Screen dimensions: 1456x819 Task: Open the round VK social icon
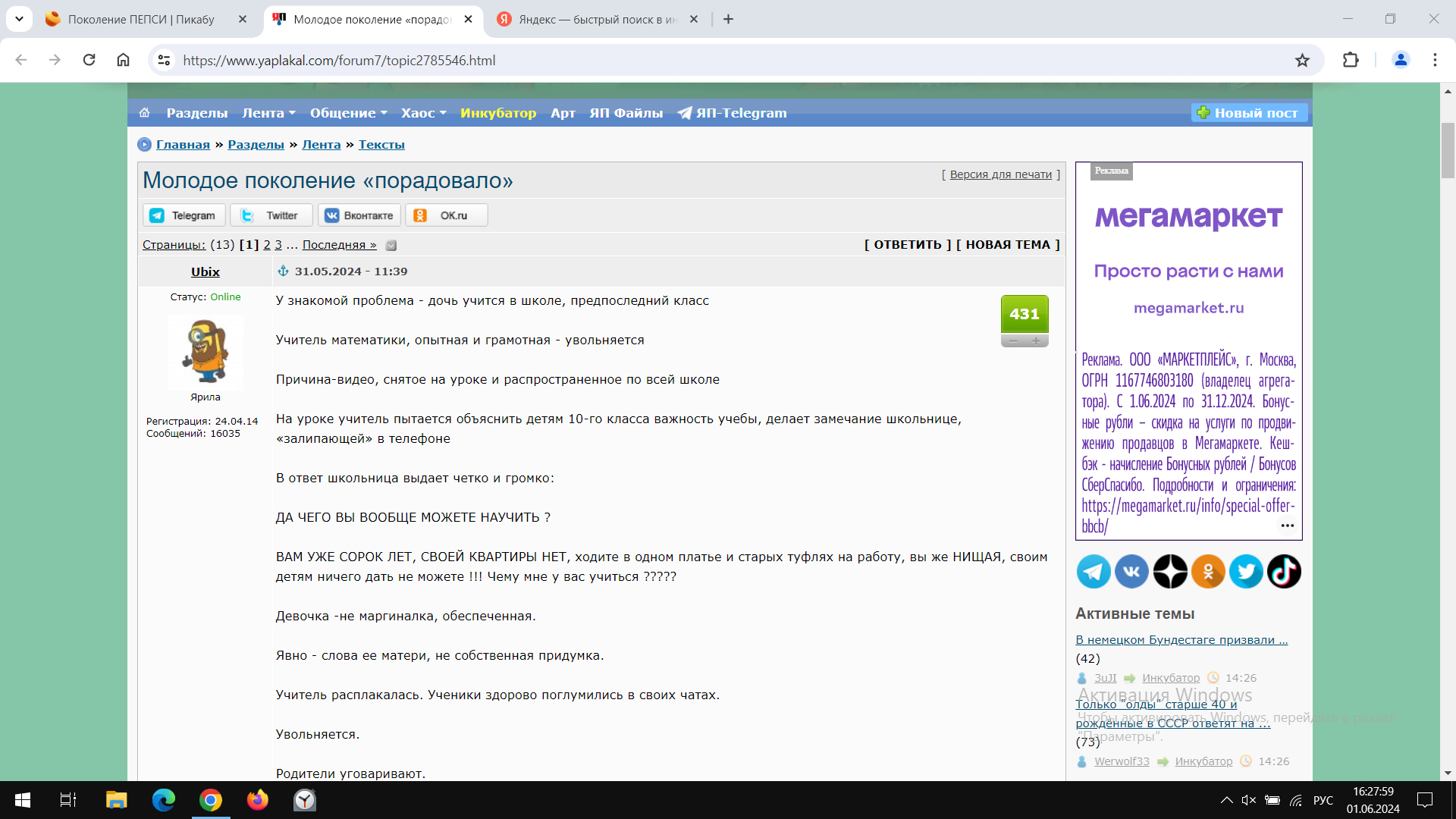[1131, 572]
